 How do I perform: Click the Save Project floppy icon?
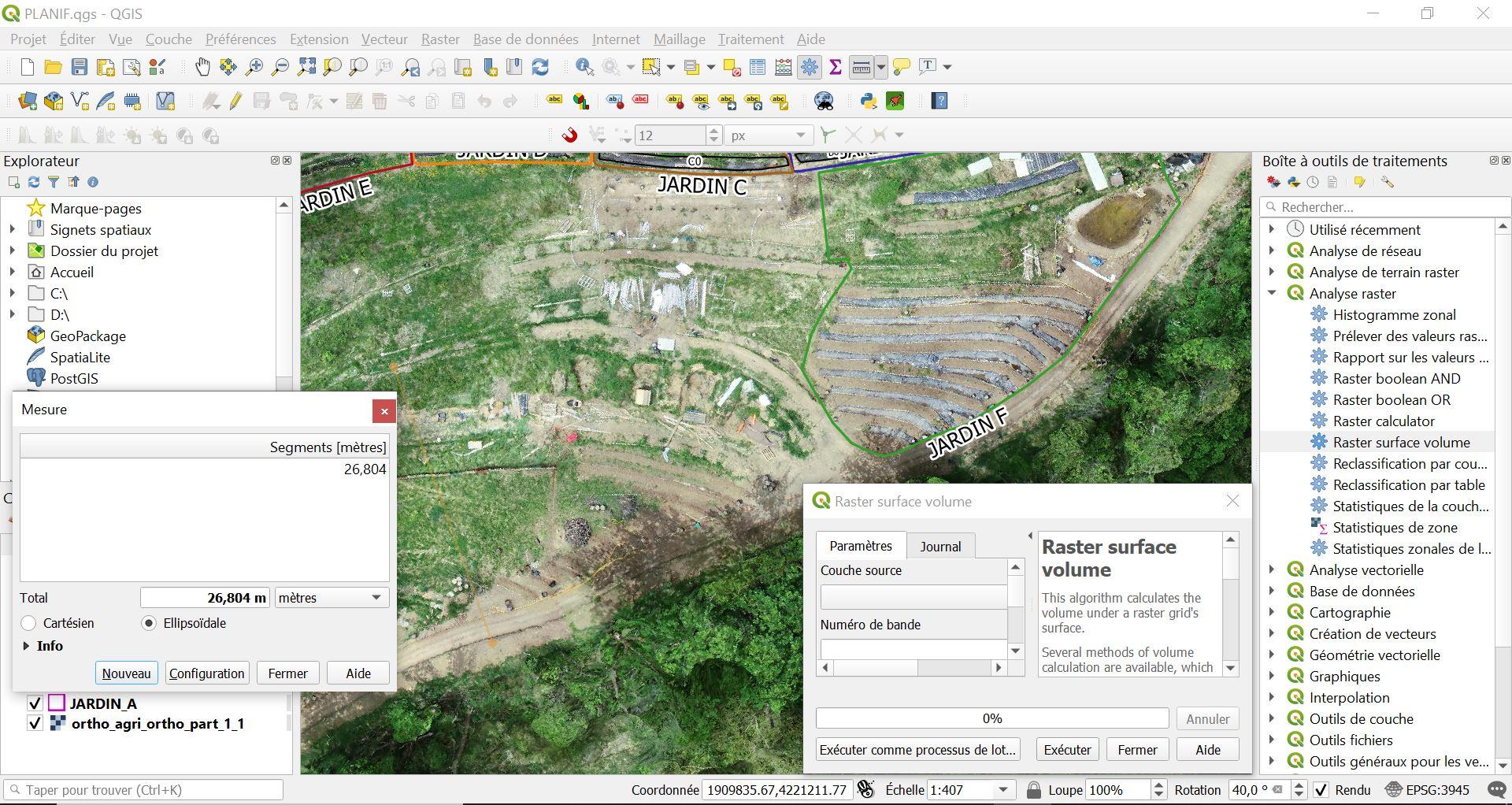point(80,68)
